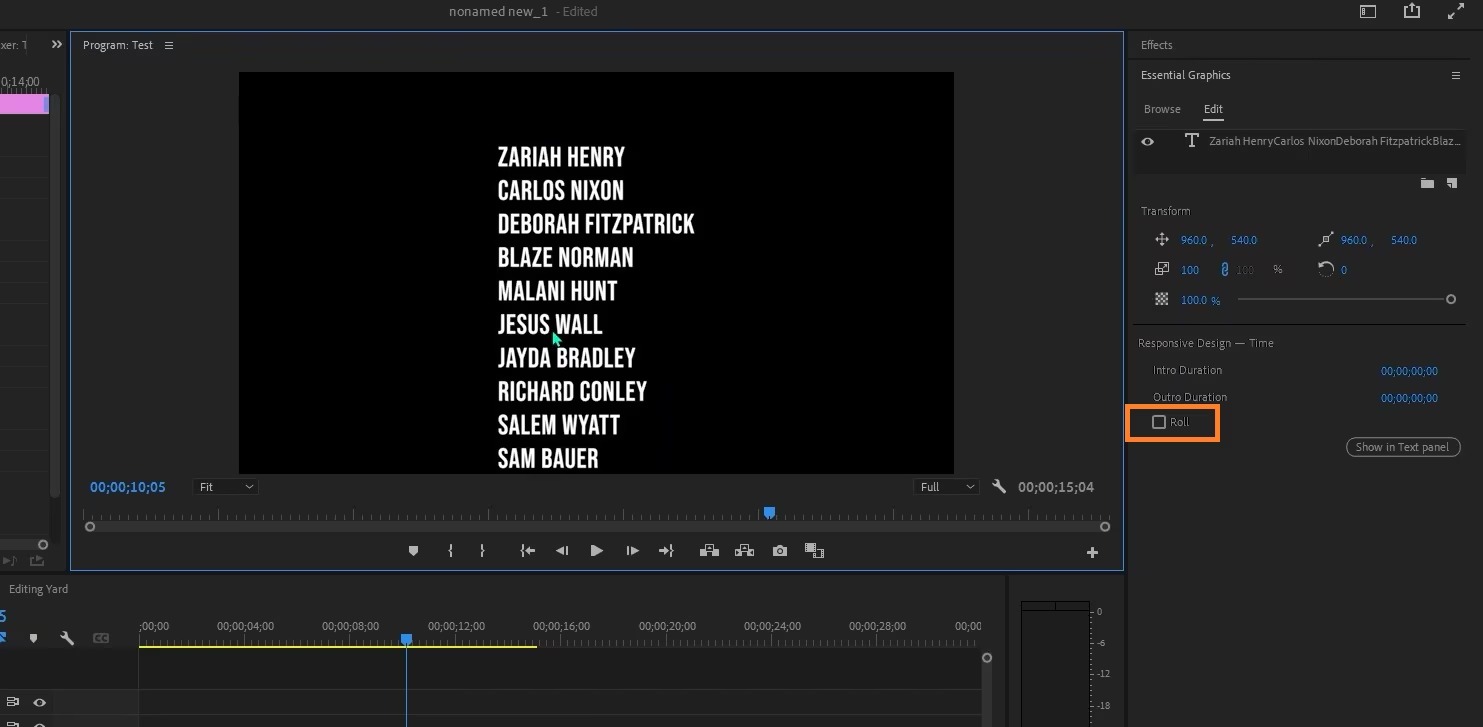The width and height of the screenshot is (1483, 727).
Task: Click the current timecode 00;00;10;05
Action: (x=128, y=487)
